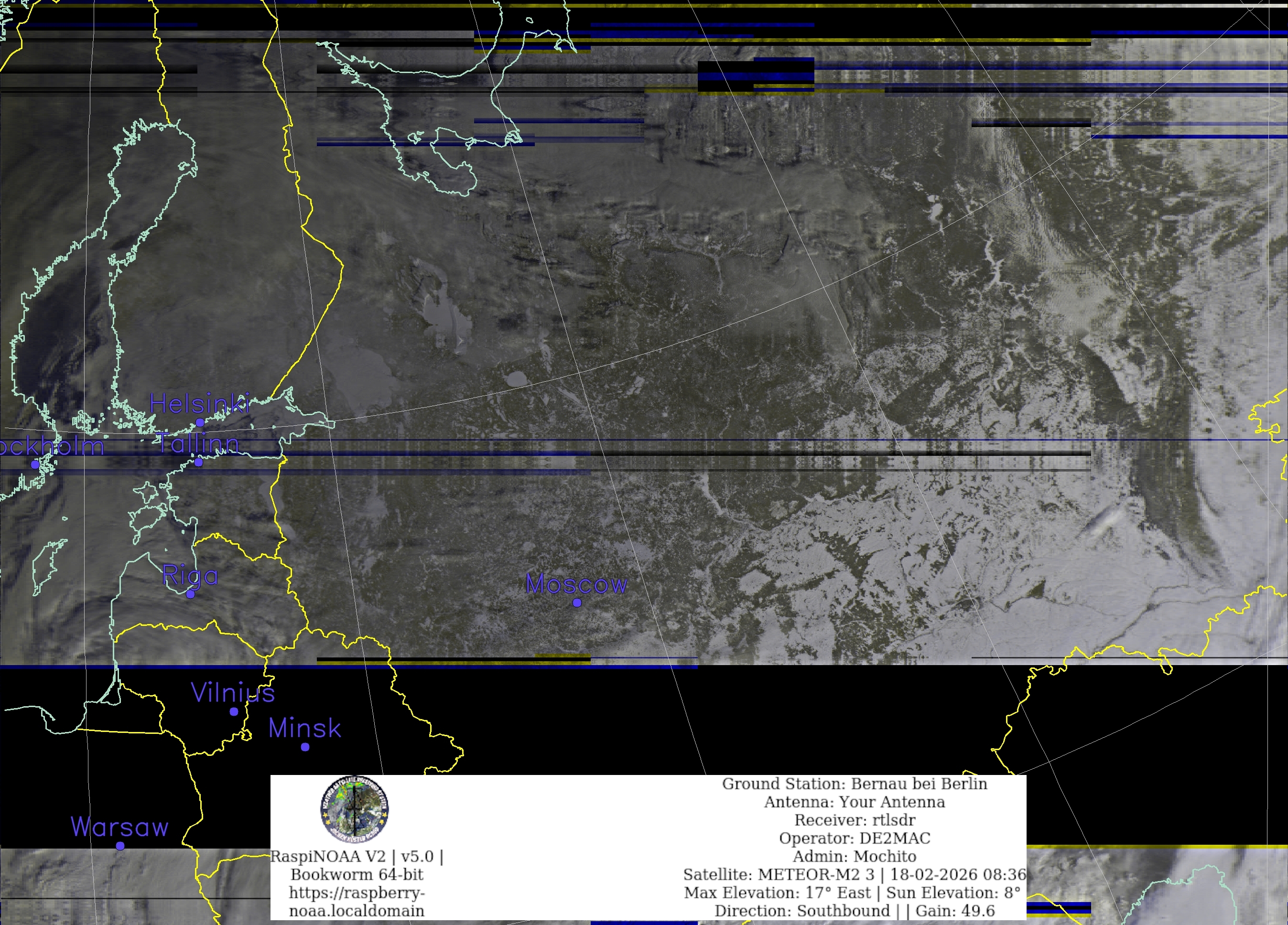The image size is (1288, 925).
Task: Click the Vilnius city marker dot
Action: pos(234,711)
